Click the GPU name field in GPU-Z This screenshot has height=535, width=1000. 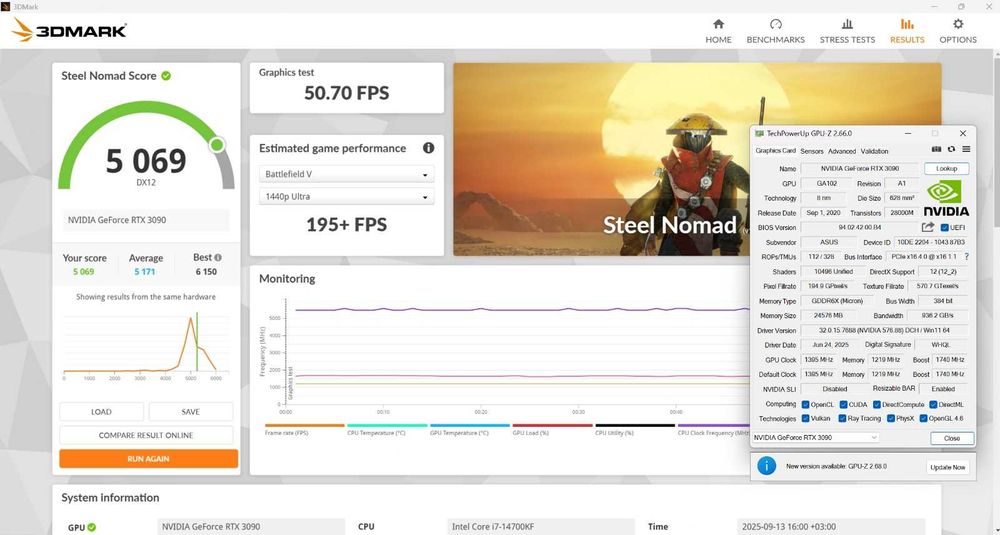[859, 168]
